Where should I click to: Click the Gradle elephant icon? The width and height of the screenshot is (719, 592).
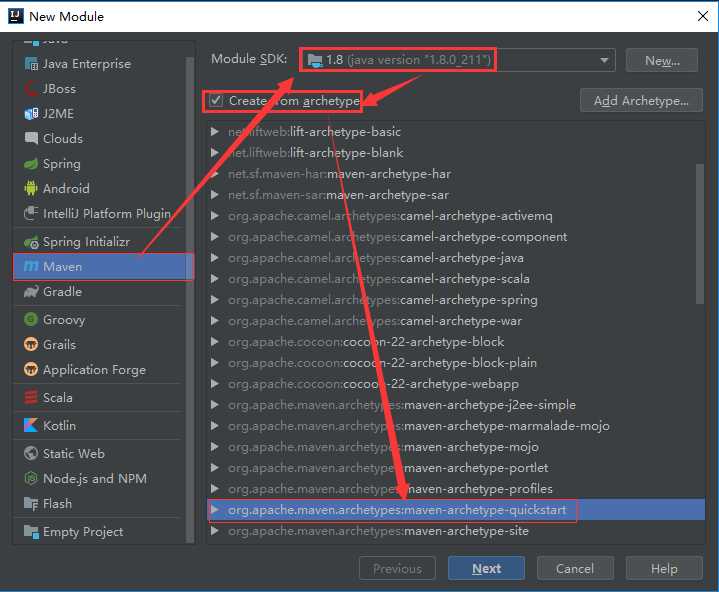pos(31,291)
